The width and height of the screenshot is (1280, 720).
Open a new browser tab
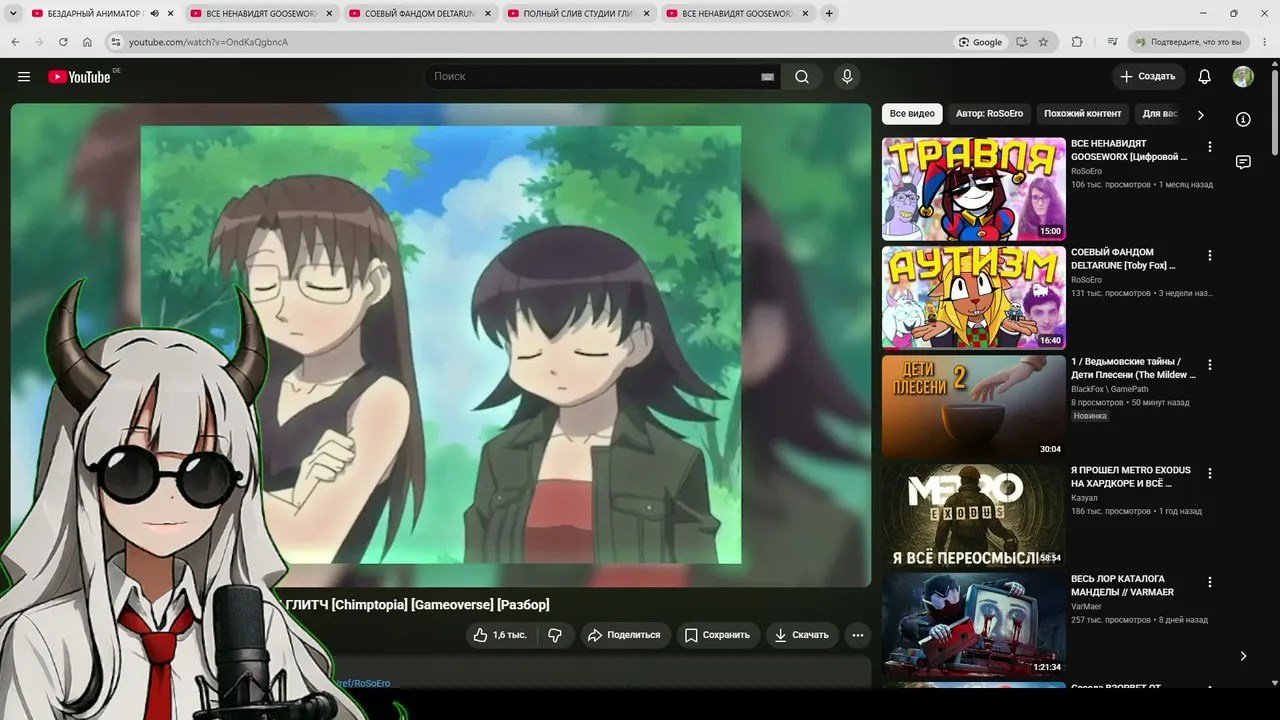coord(829,14)
